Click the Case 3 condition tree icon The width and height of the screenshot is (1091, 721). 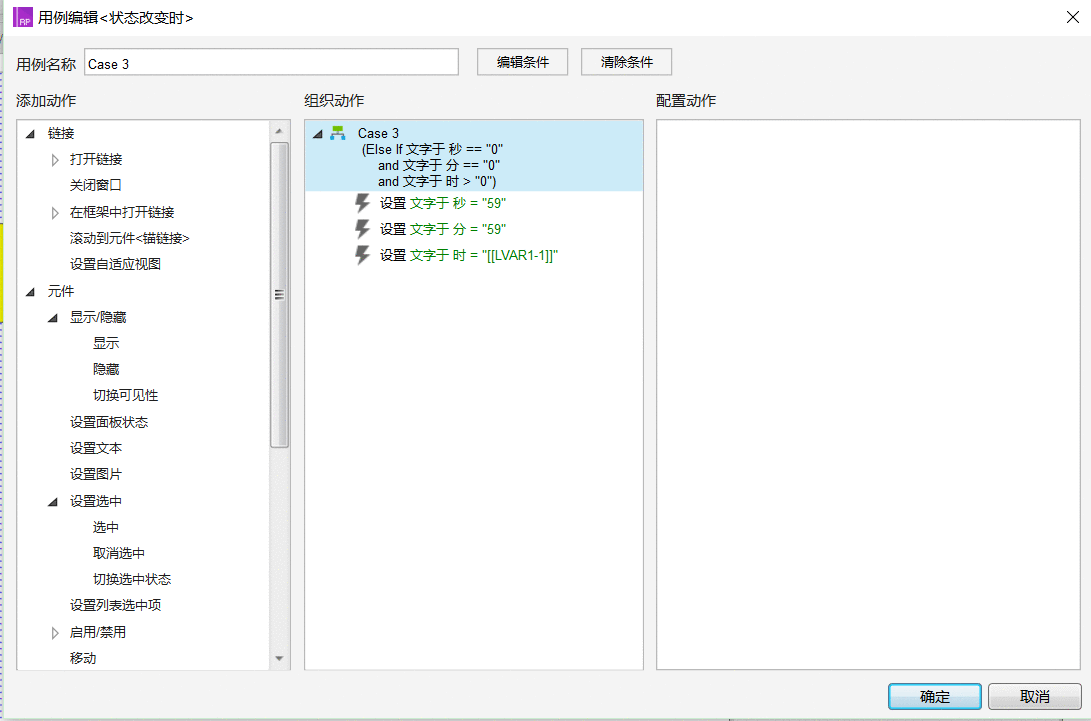(337, 133)
